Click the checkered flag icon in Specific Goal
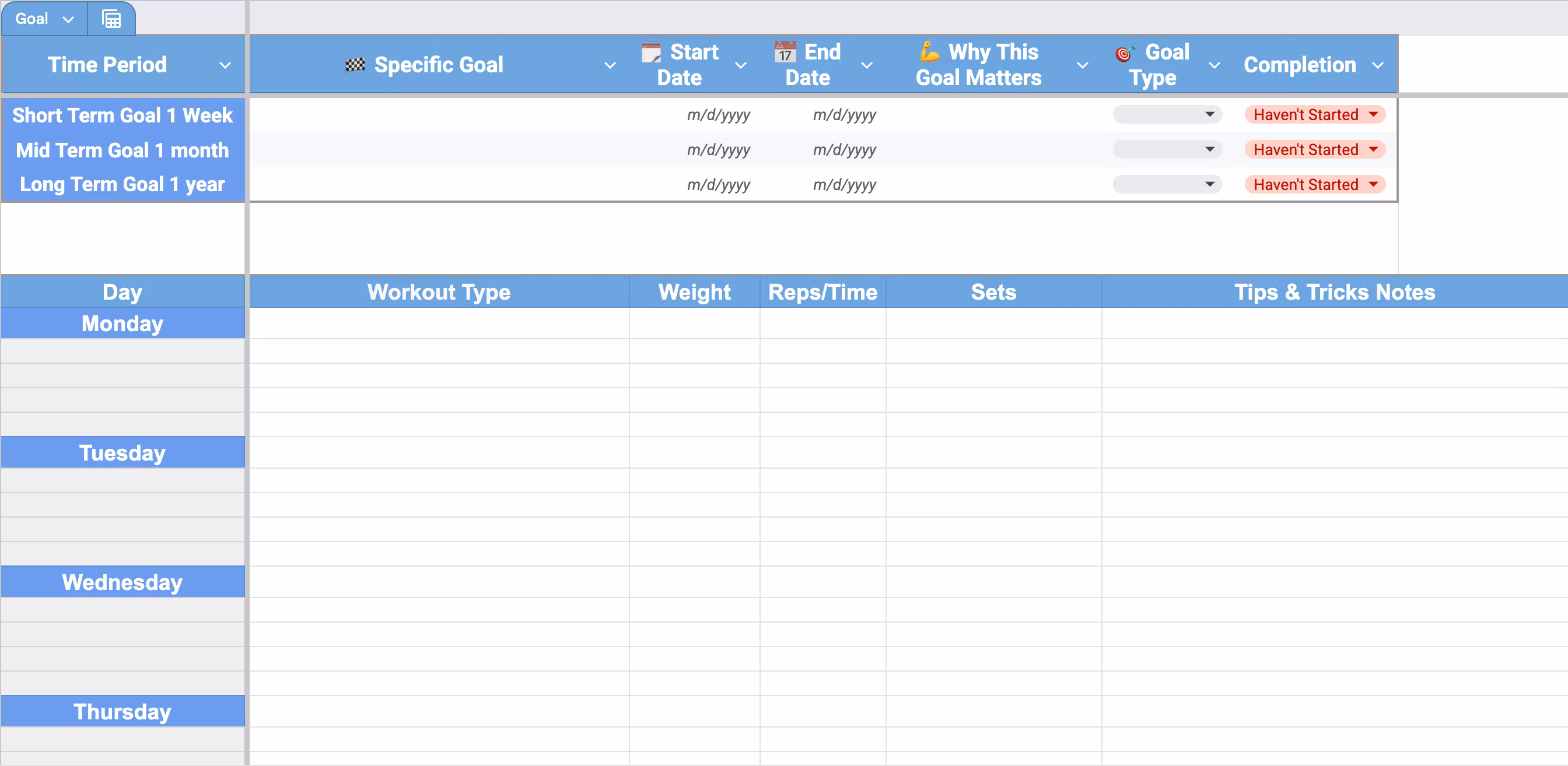This screenshot has height=766, width=1568. click(x=355, y=65)
